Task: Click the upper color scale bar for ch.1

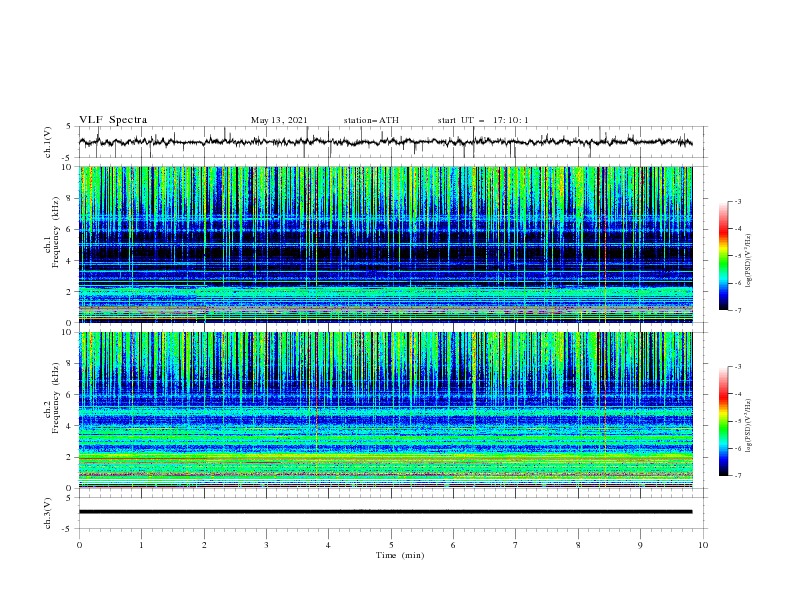Action: coord(723,256)
